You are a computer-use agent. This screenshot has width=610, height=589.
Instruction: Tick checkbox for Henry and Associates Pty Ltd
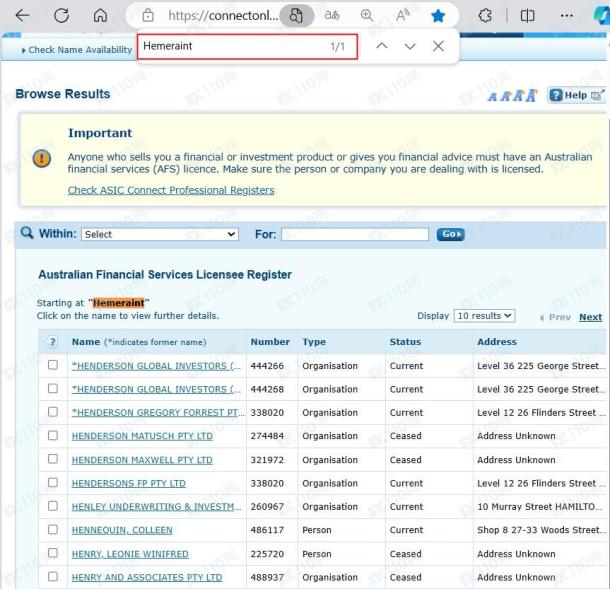click(x=53, y=577)
